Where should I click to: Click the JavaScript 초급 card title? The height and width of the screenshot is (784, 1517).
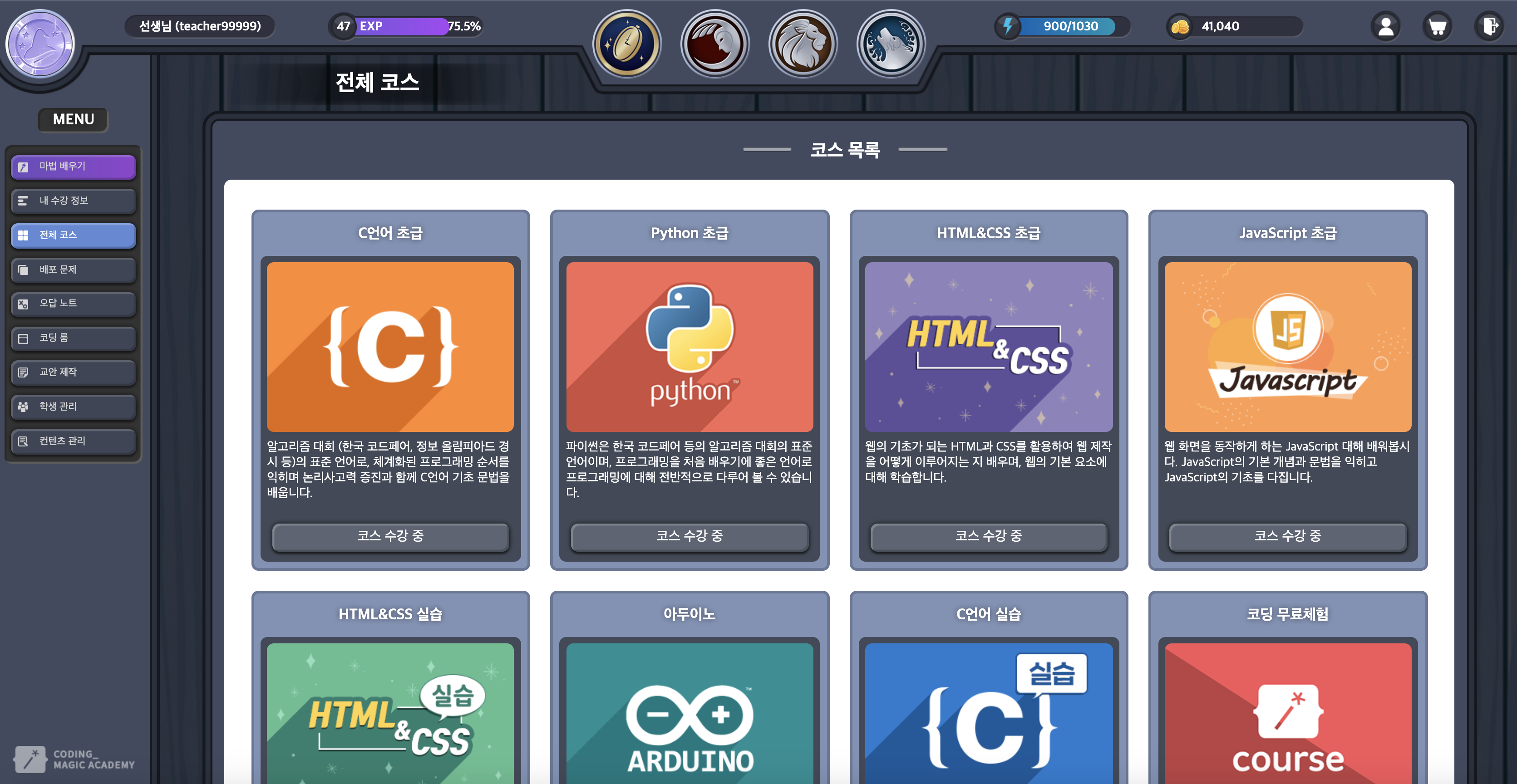(x=1288, y=233)
